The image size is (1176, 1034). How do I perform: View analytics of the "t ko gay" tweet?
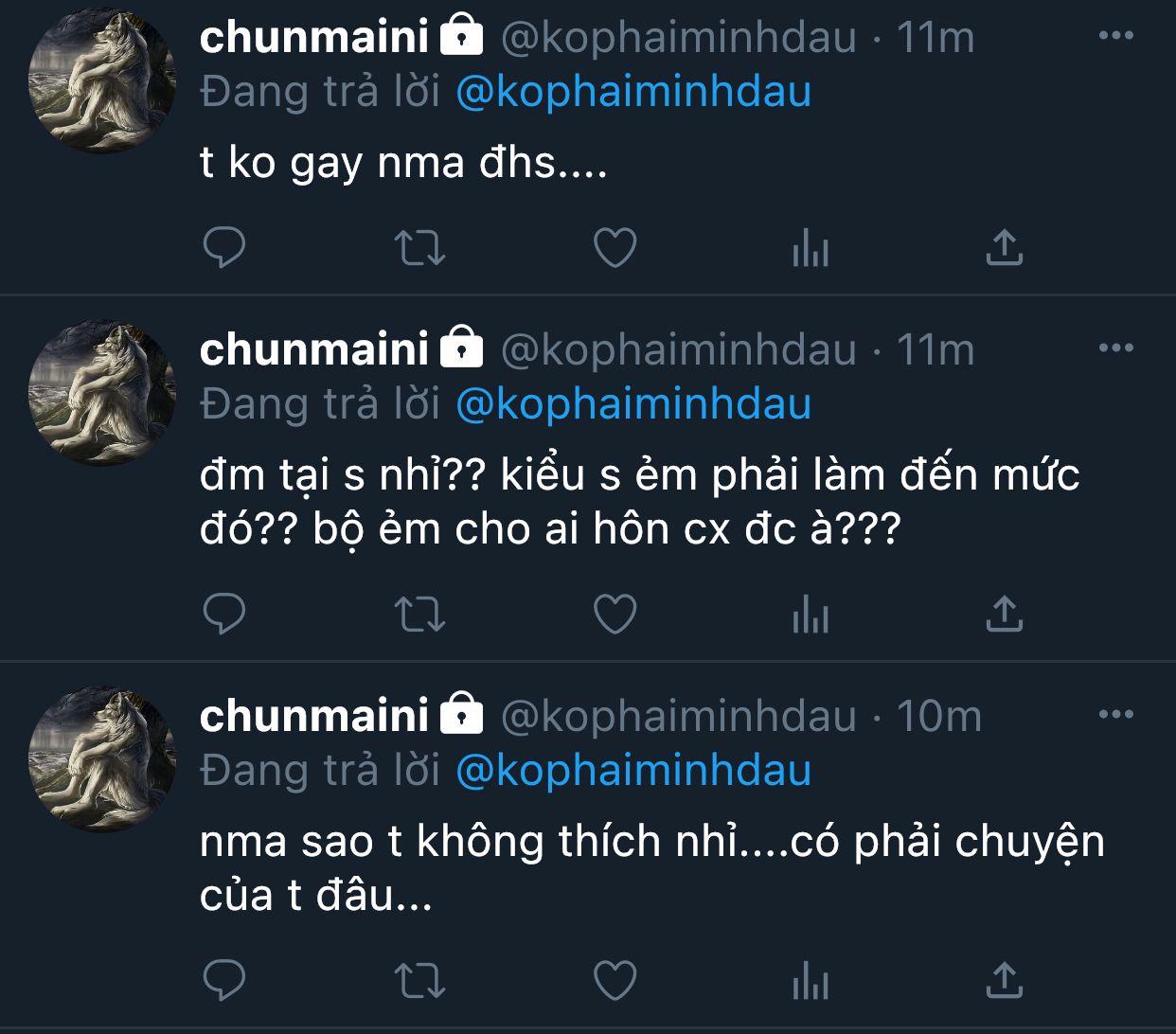[x=810, y=250]
